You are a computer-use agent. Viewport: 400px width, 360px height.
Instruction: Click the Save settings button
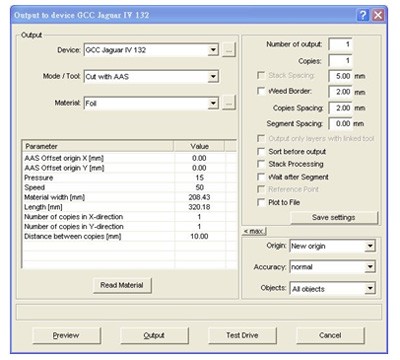click(x=334, y=218)
